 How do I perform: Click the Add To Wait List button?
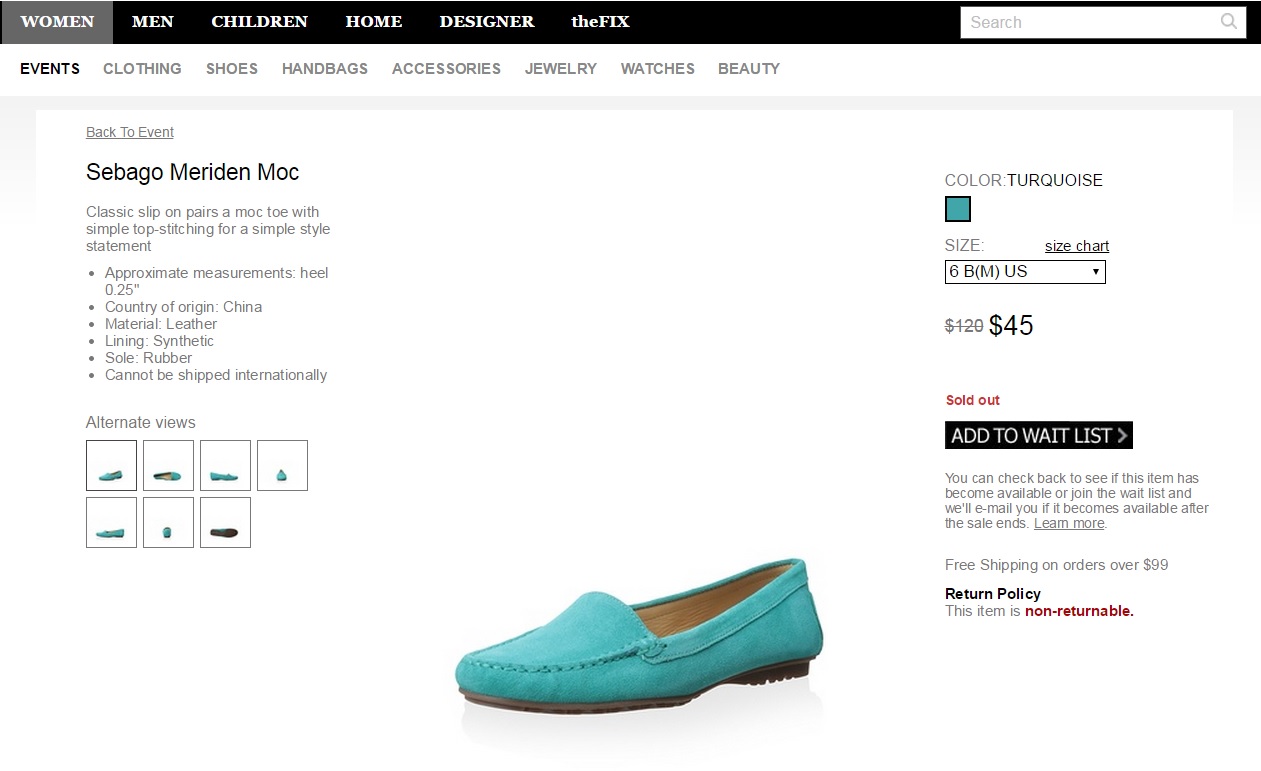click(x=1038, y=435)
